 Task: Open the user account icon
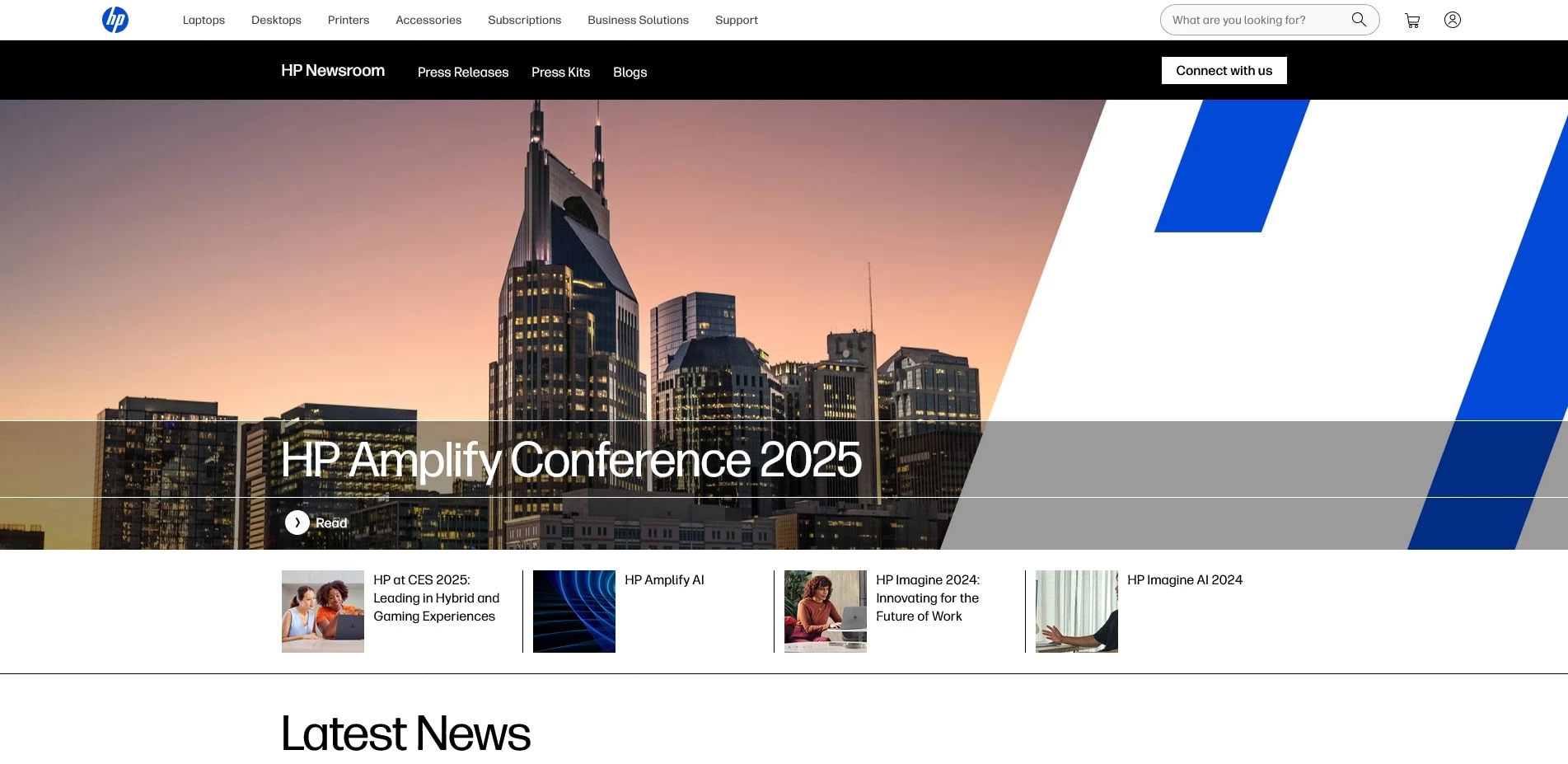(x=1453, y=20)
